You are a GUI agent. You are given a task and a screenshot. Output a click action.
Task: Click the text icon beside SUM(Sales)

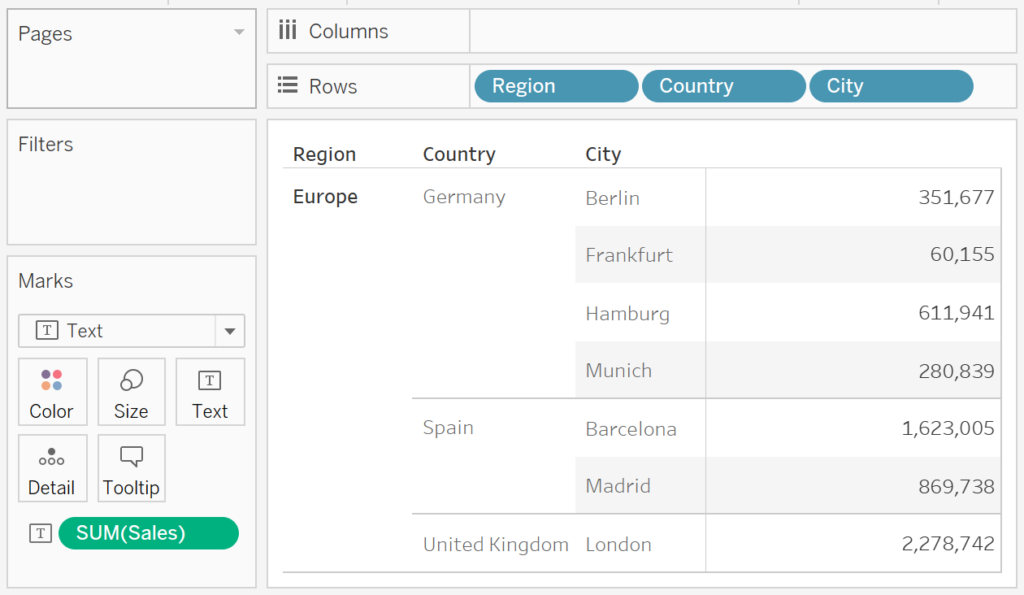point(40,533)
